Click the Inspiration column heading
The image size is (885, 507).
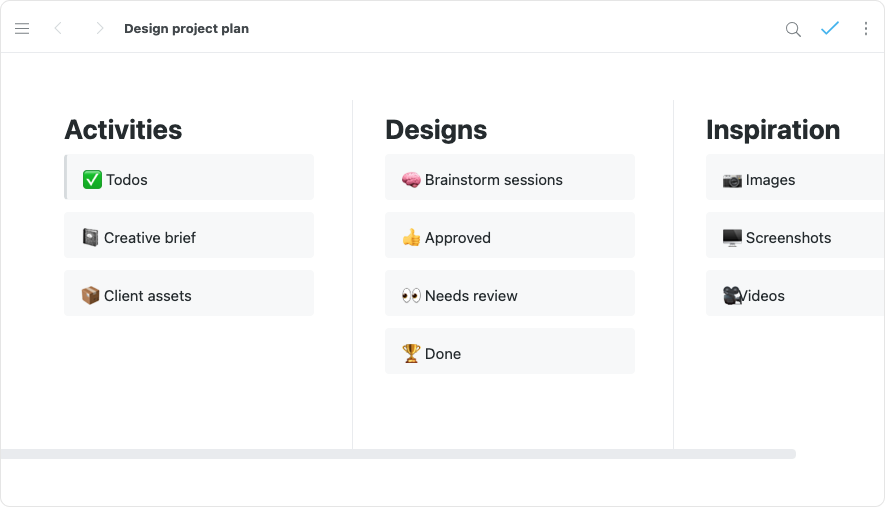pos(773,130)
